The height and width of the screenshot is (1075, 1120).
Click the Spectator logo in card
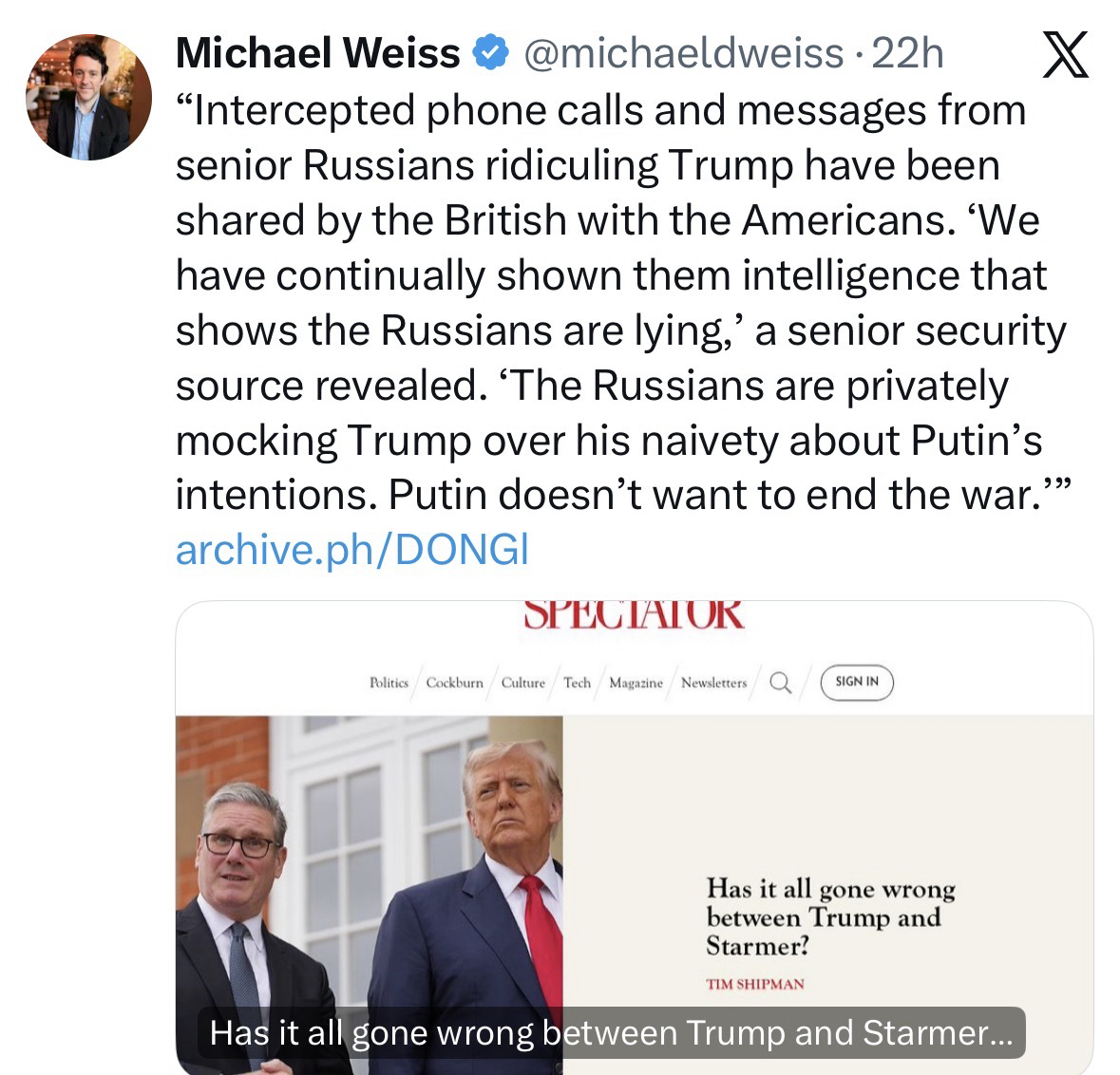click(634, 614)
